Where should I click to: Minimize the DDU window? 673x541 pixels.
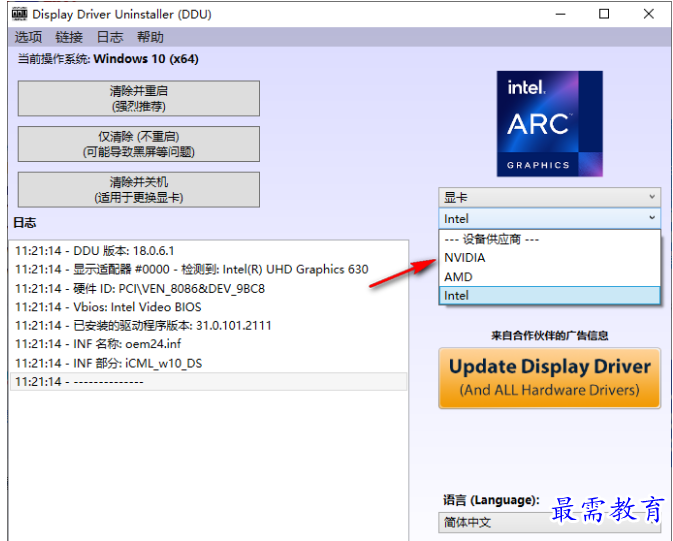[x=561, y=14]
